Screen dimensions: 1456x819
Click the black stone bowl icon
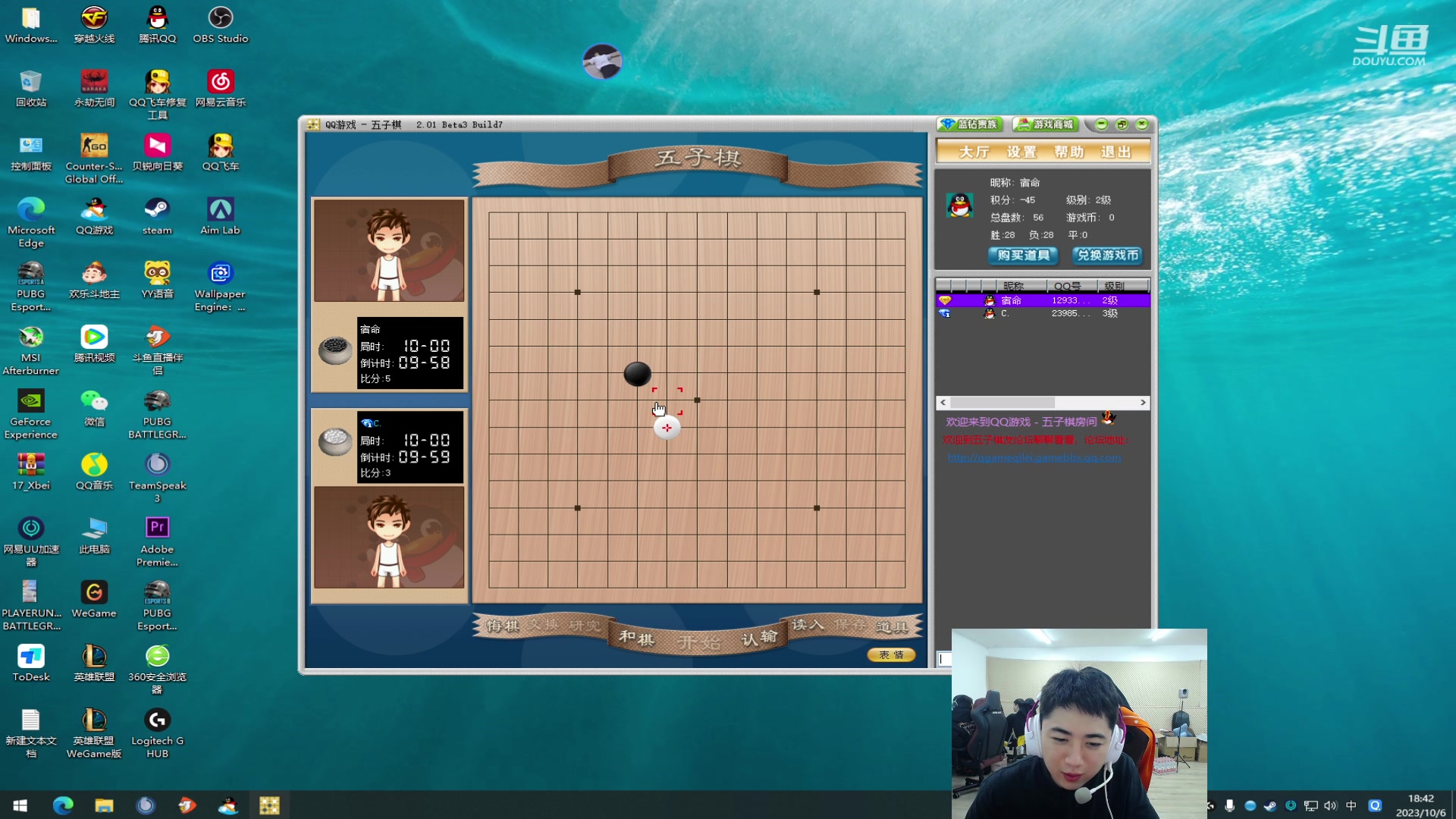pyautogui.click(x=334, y=350)
